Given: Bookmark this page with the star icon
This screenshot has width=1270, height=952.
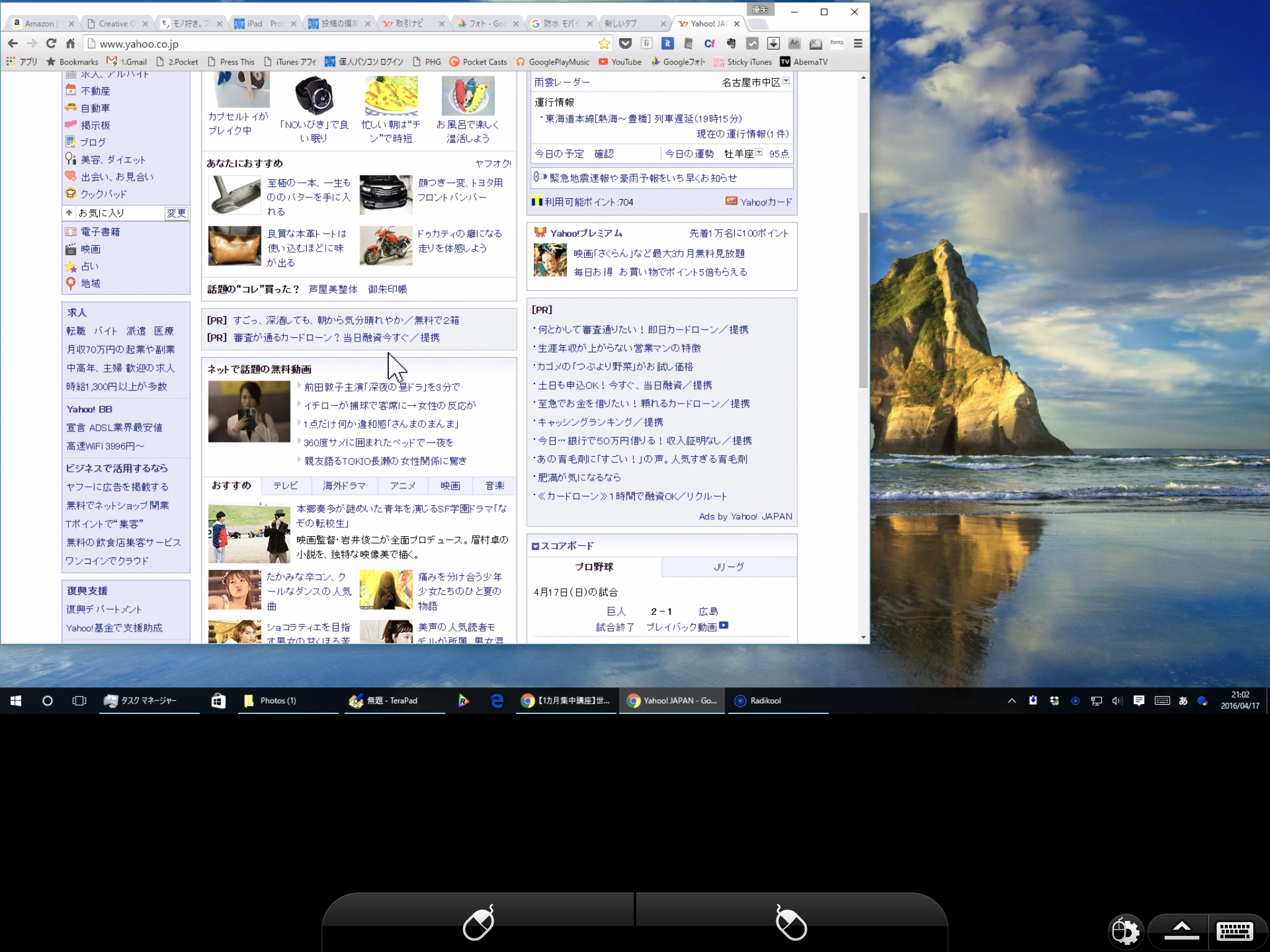Looking at the screenshot, I should pos(604,43).
